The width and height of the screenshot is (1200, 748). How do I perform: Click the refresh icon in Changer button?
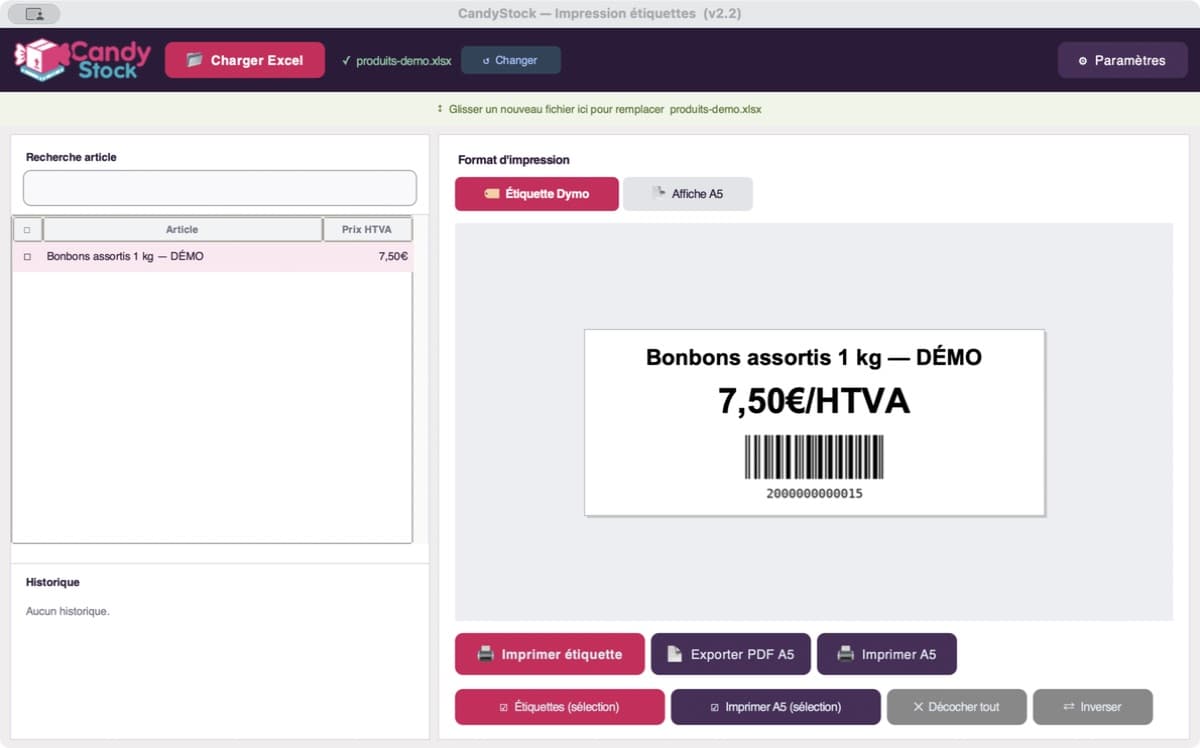pyautogui.click(x=486, y=61)
